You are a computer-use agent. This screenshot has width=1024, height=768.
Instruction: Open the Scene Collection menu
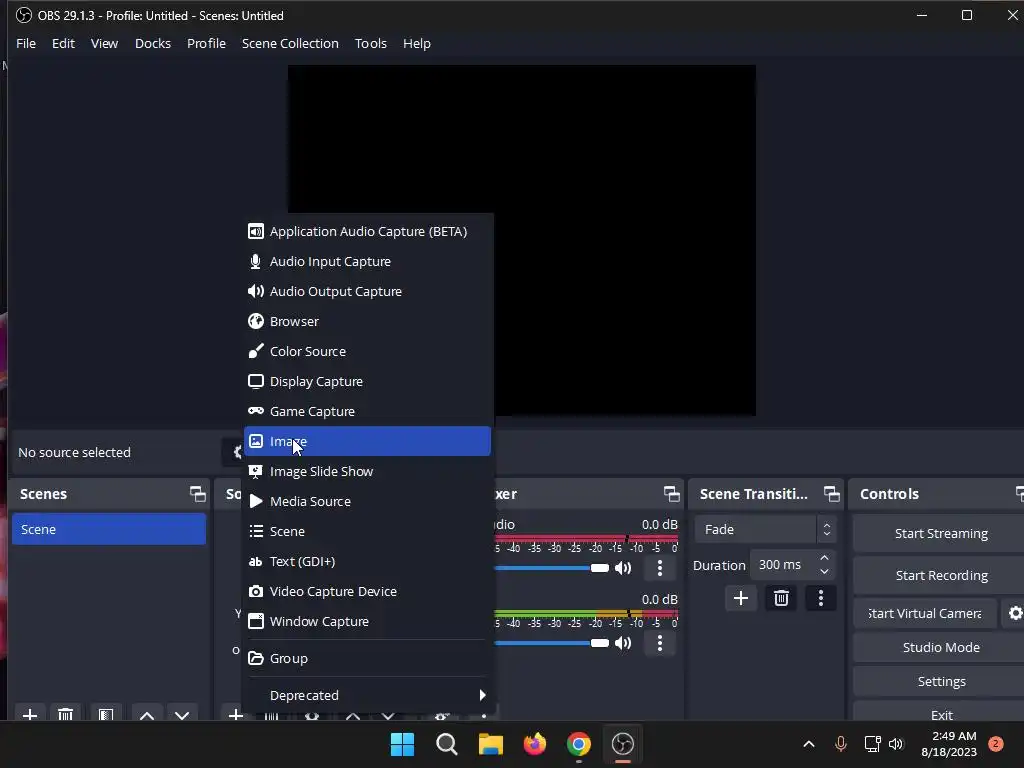click(x=290, y=43)
